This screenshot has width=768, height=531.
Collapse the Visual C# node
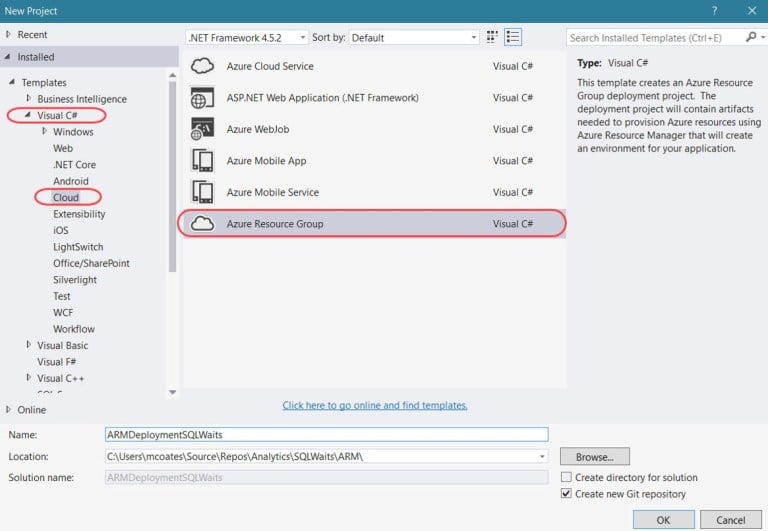pyautogui.click(x=28, y=115)
